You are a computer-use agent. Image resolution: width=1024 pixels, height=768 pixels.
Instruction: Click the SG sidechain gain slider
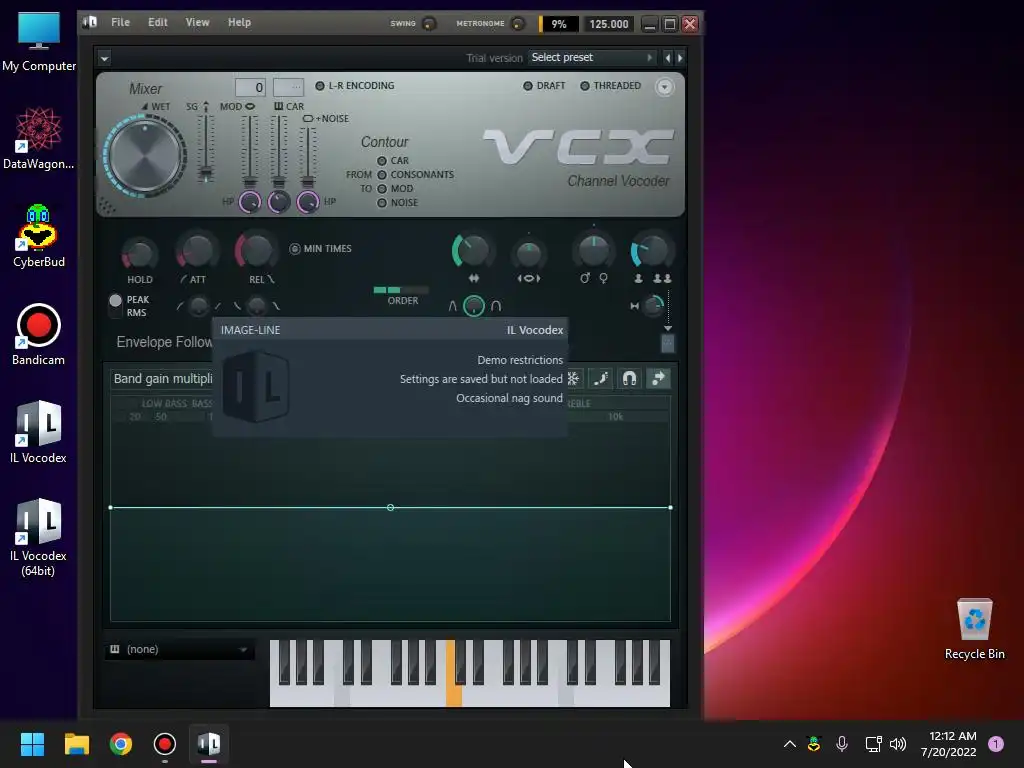pyautogui.click(x=206, y=148)
